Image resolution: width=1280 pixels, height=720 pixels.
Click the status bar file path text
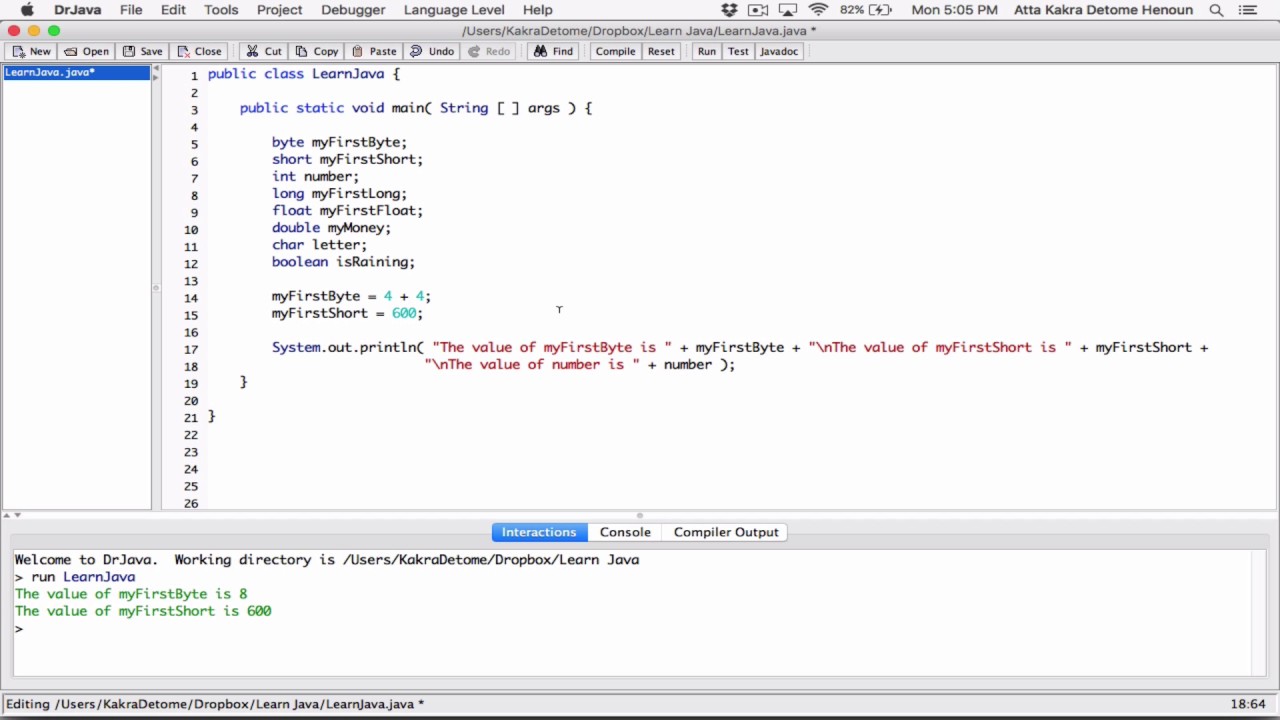(x=215, y=704)
